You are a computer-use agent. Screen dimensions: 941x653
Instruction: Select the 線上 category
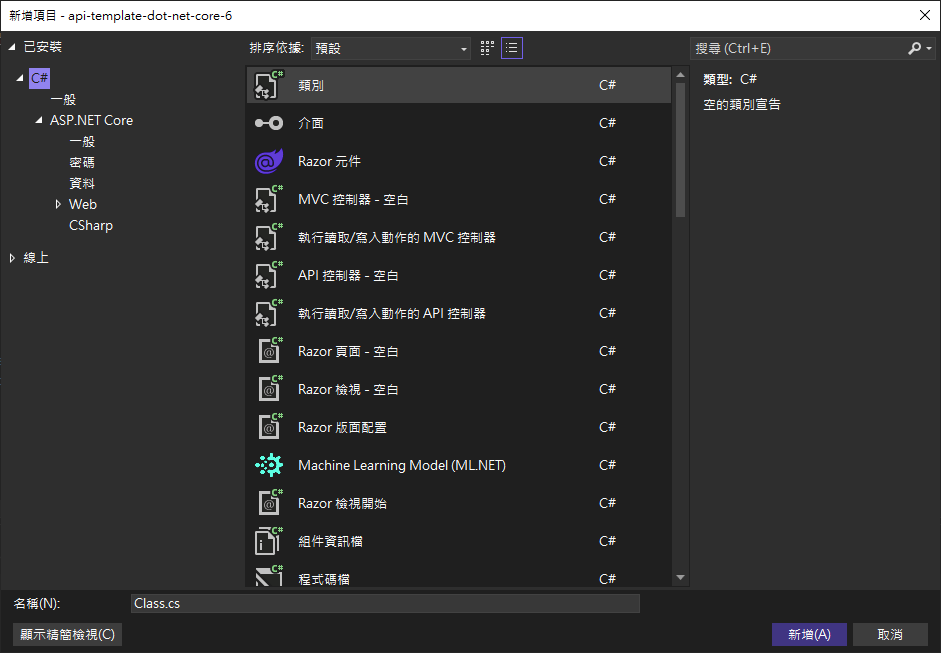(36, 257)
